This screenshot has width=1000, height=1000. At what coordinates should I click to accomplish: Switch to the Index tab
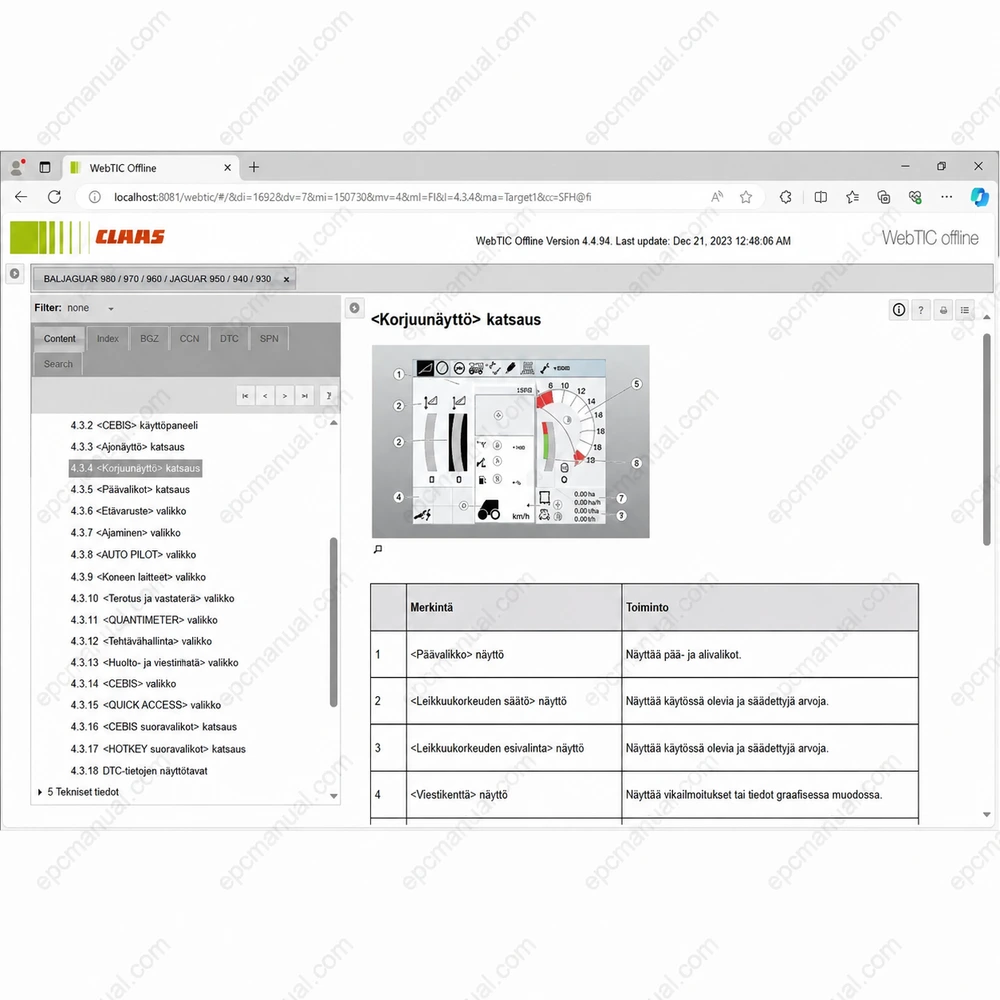(108, 339)
